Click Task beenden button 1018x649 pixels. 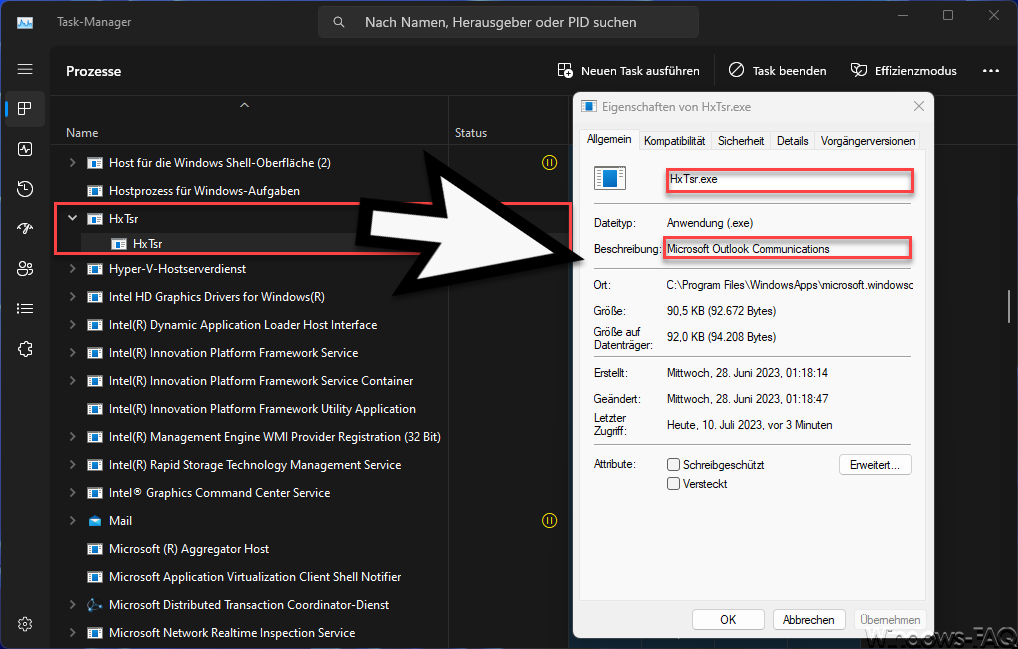tap(778, 71)
